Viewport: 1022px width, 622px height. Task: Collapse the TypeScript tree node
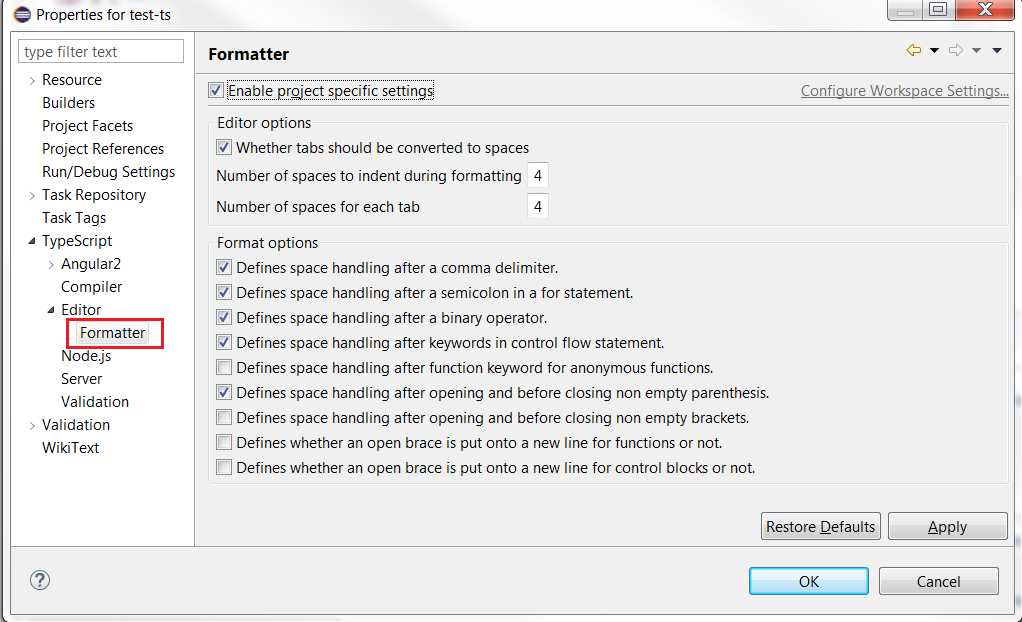(x=30, y=240)
